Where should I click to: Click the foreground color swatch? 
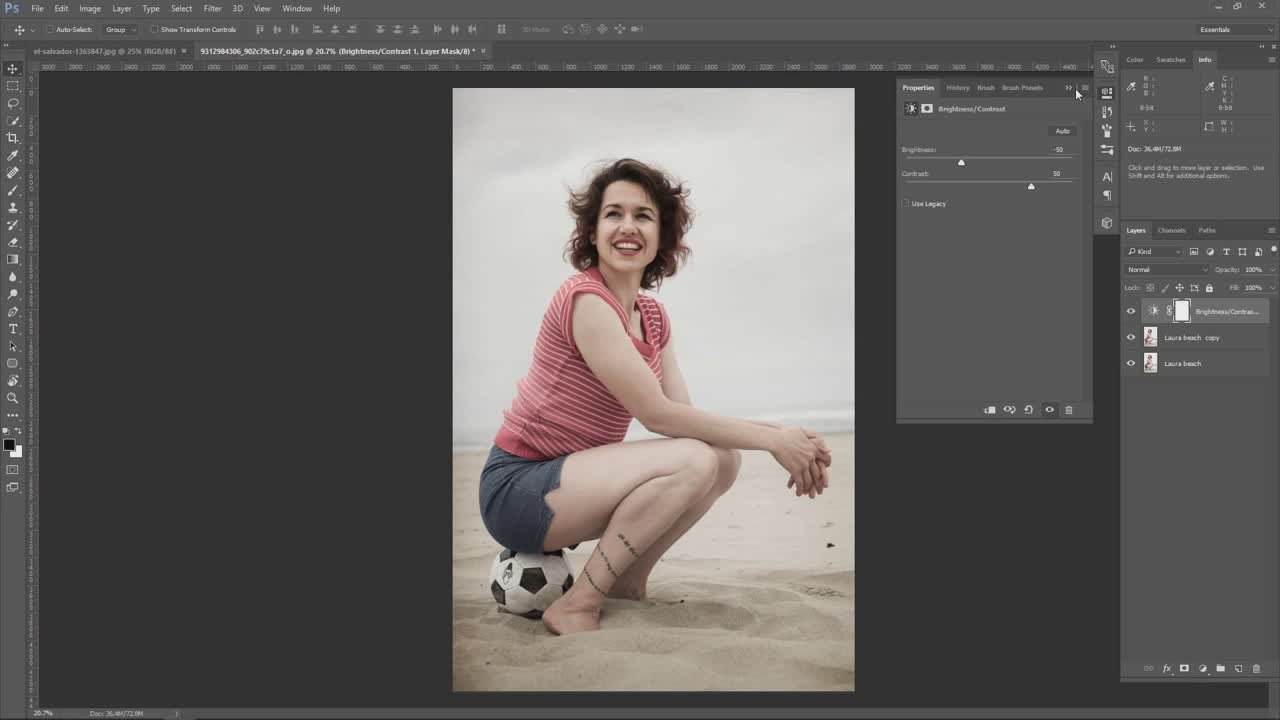[x=9, y=445]
